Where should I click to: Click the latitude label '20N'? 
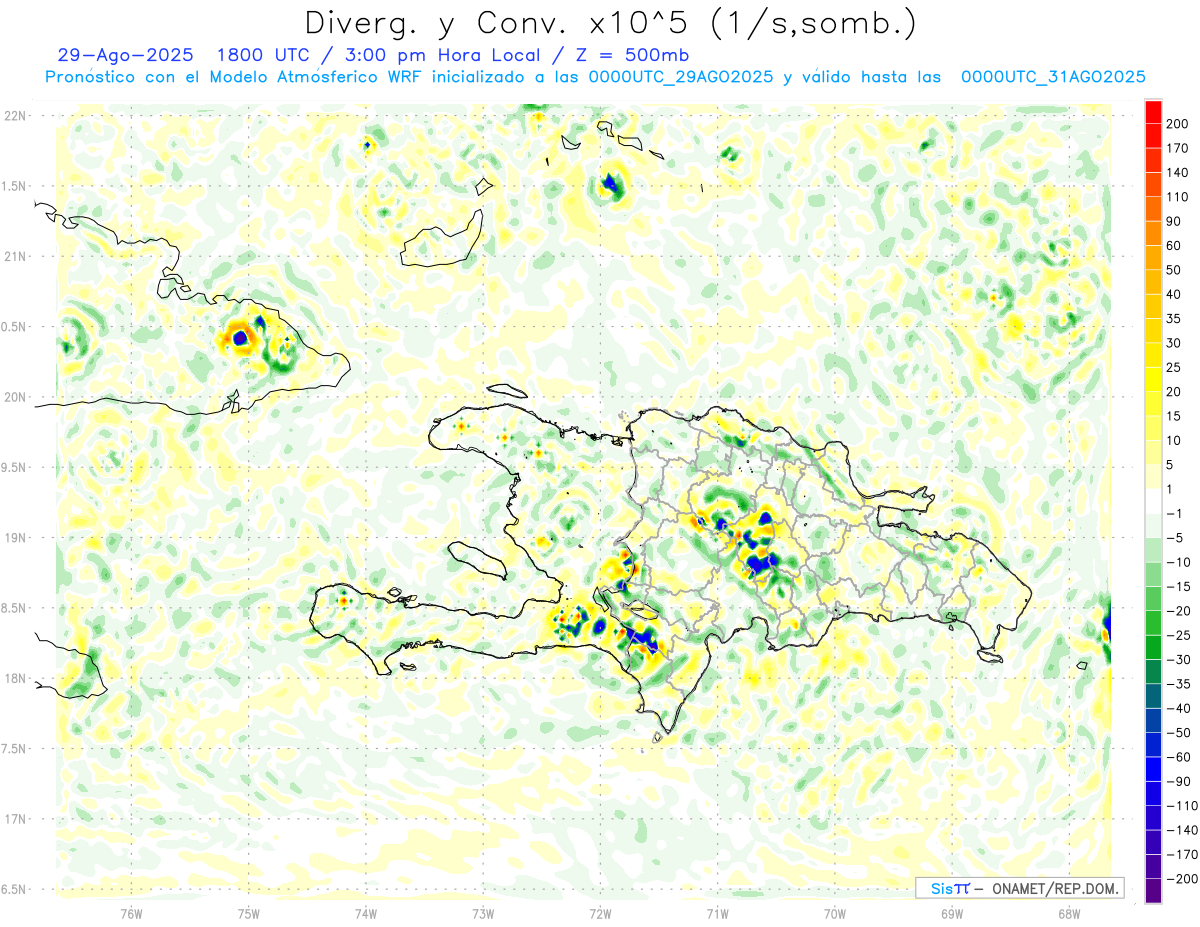pos(15,397)
